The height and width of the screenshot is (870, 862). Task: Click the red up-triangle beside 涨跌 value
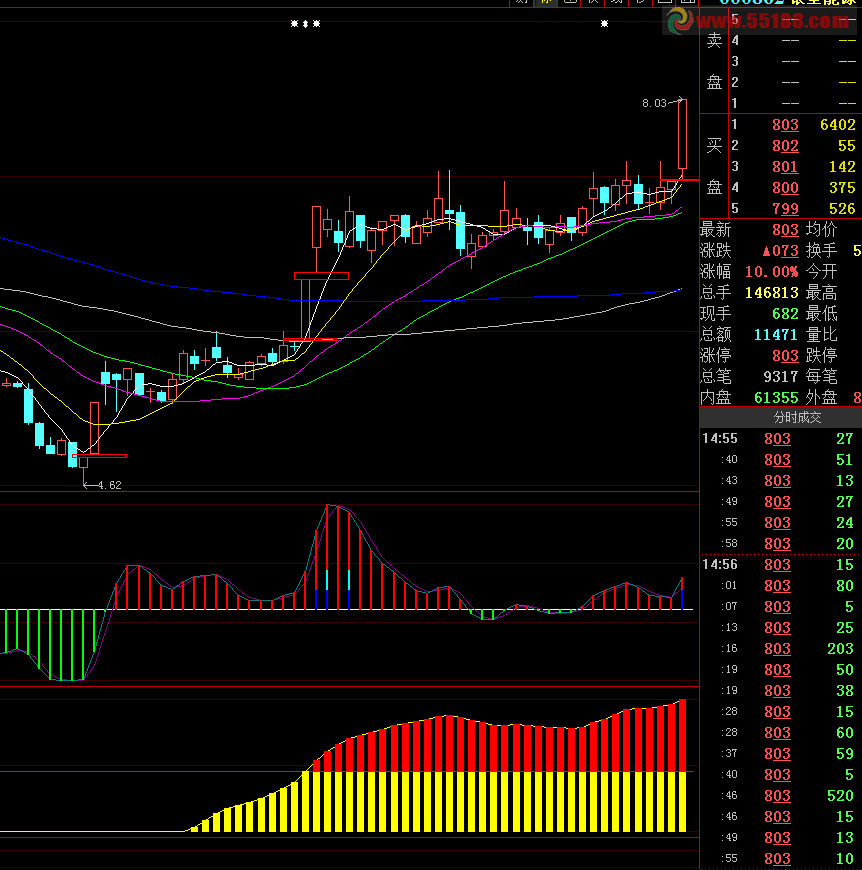point(767,251)
